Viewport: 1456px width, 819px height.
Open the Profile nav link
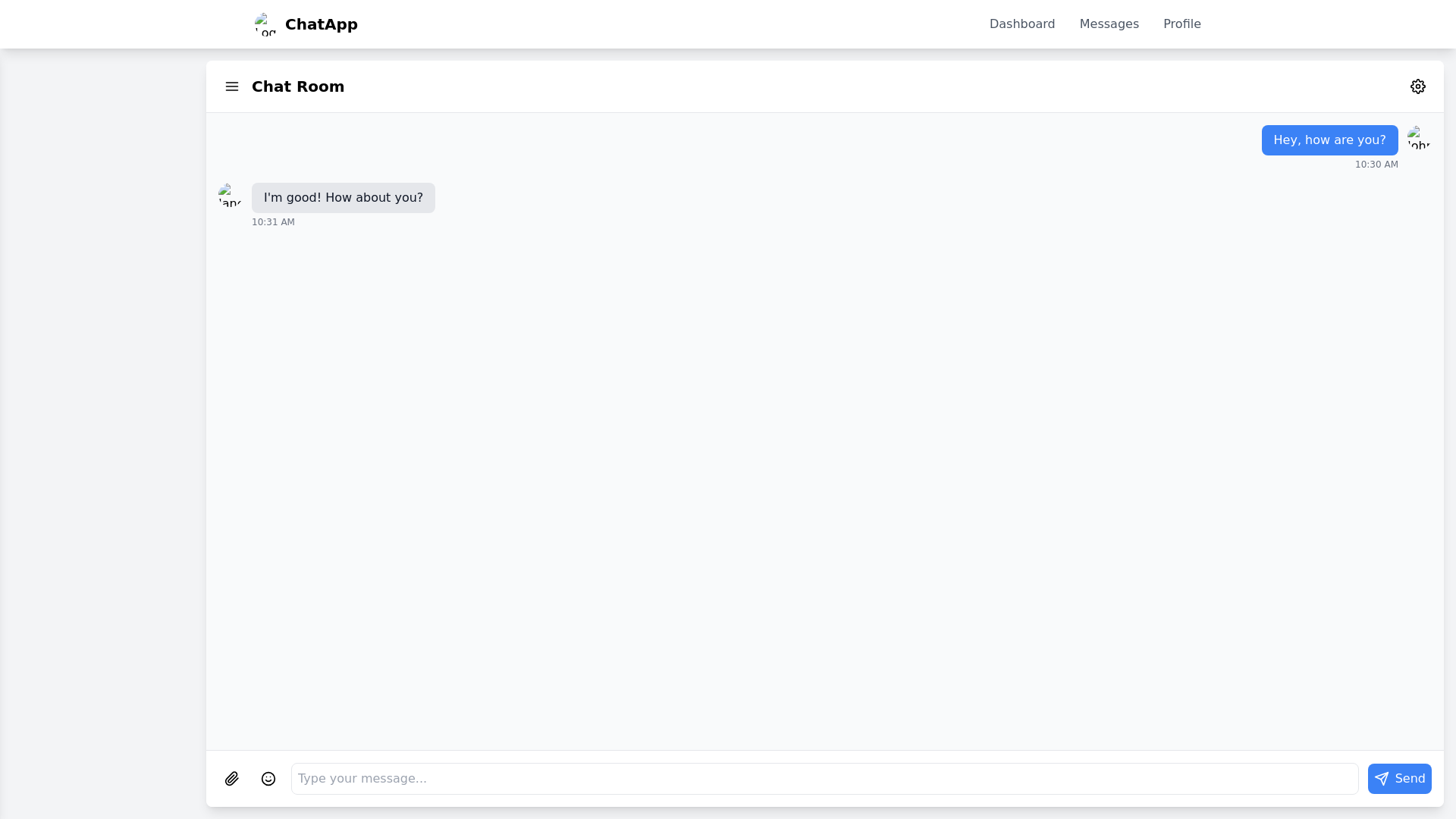point(1181,24)
